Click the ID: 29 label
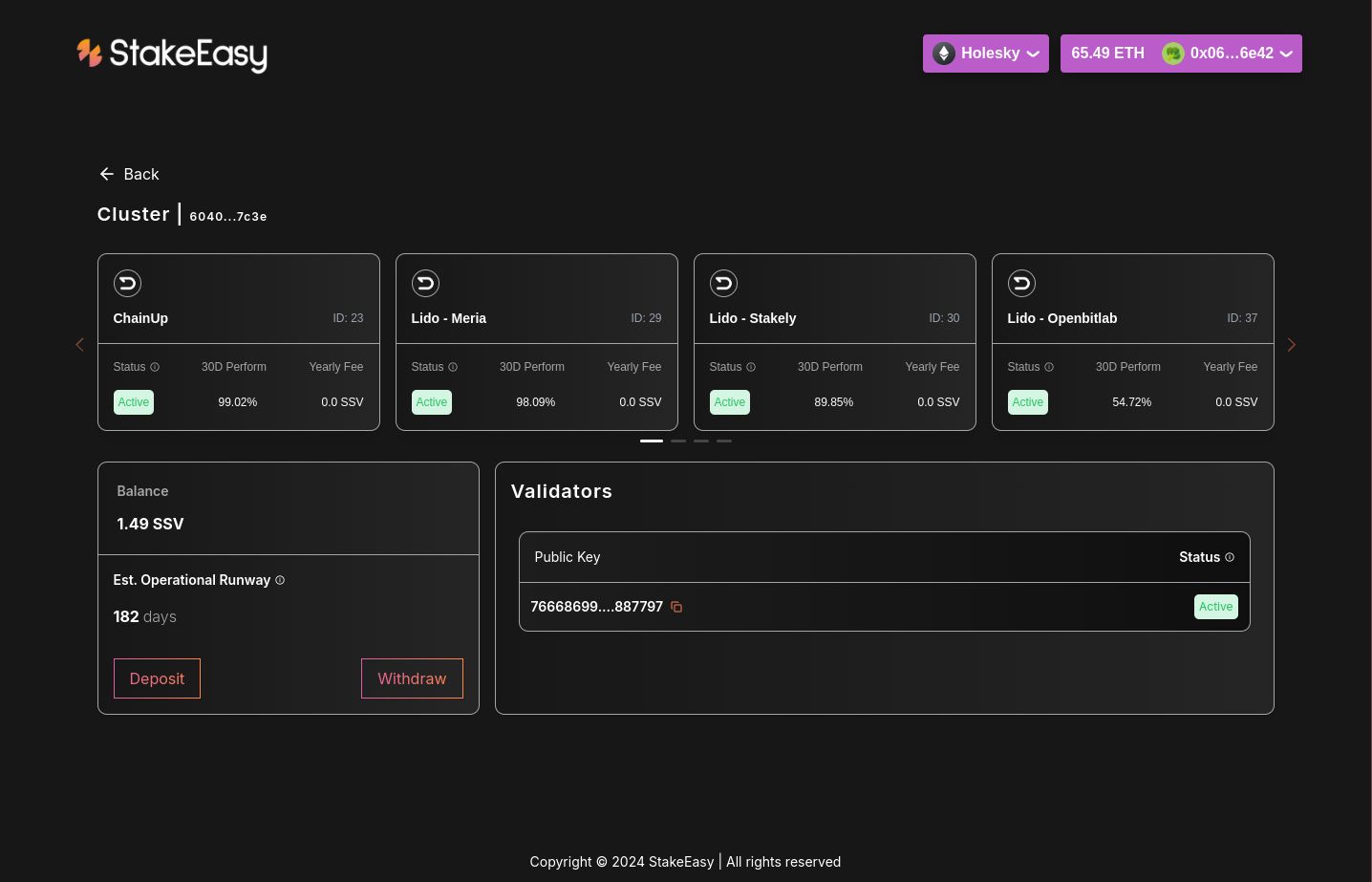 coord(646,318)
